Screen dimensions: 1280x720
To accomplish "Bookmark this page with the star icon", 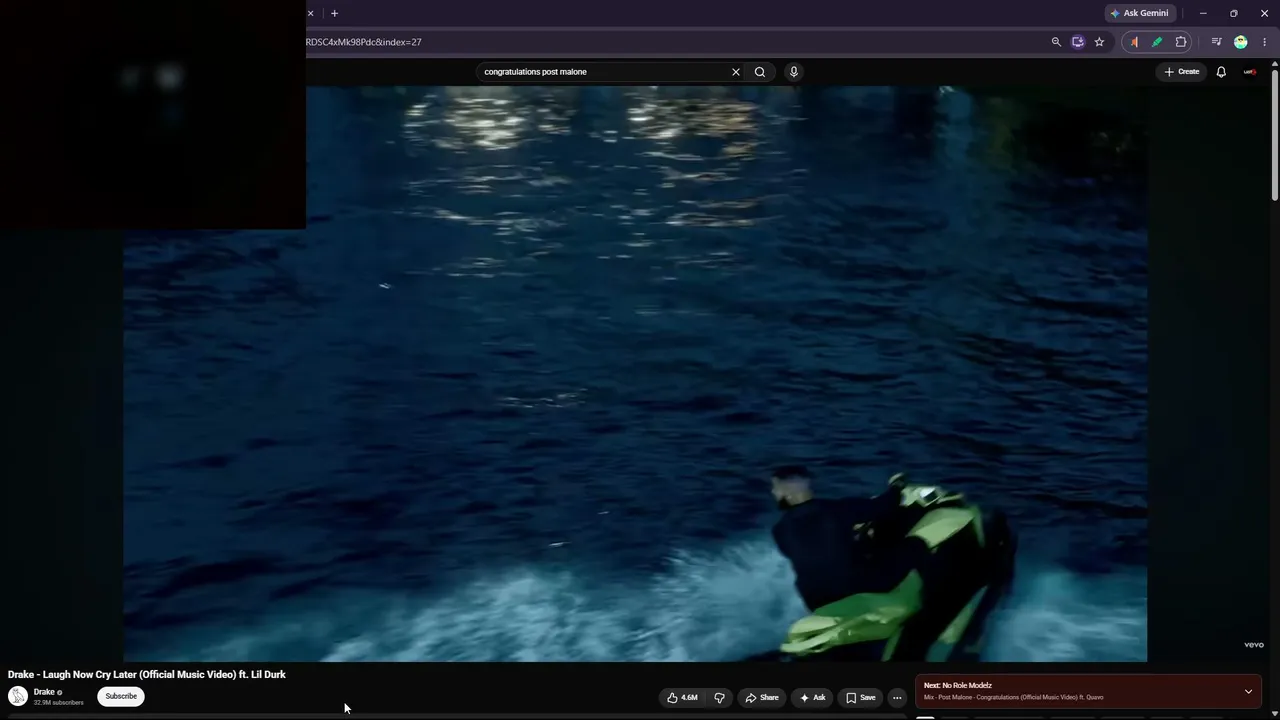I will tap(1099, 42).
